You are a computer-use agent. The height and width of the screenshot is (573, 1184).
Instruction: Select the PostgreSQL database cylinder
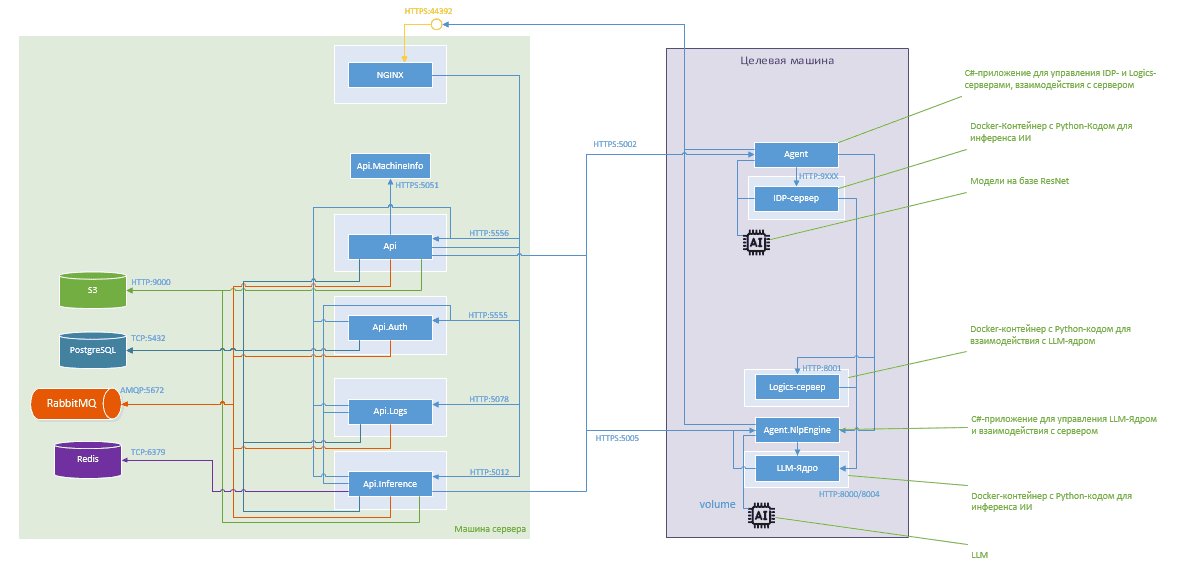[92, 350]
